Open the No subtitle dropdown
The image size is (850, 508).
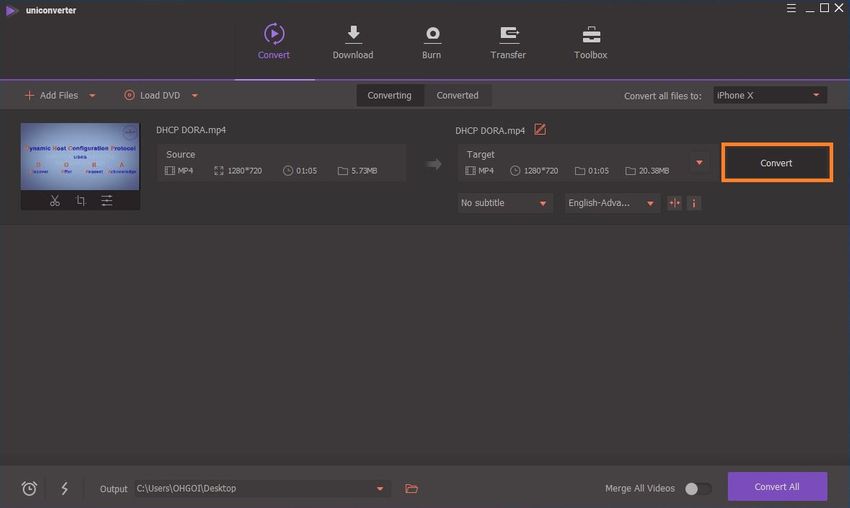[505, 203]
